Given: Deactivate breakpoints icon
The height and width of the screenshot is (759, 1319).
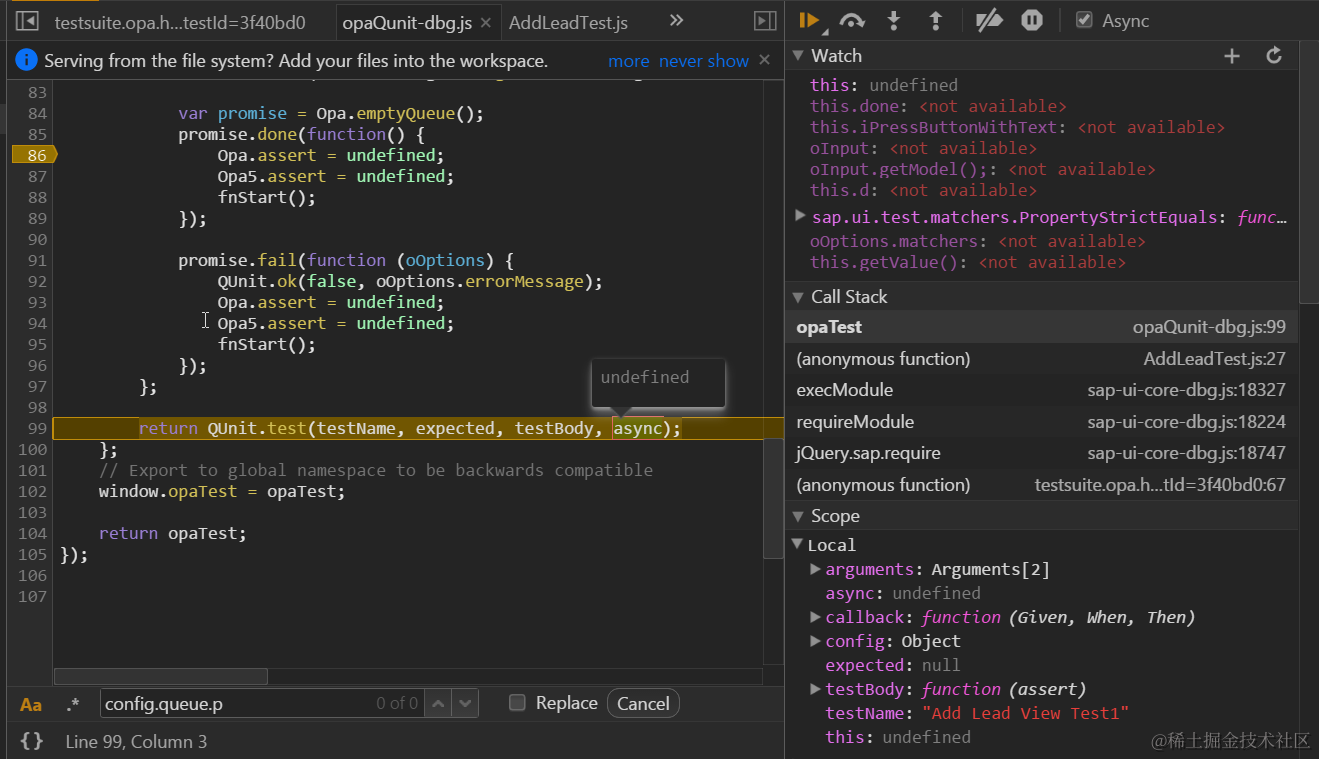Looking at the screenshot, I should tap(988, 20).
